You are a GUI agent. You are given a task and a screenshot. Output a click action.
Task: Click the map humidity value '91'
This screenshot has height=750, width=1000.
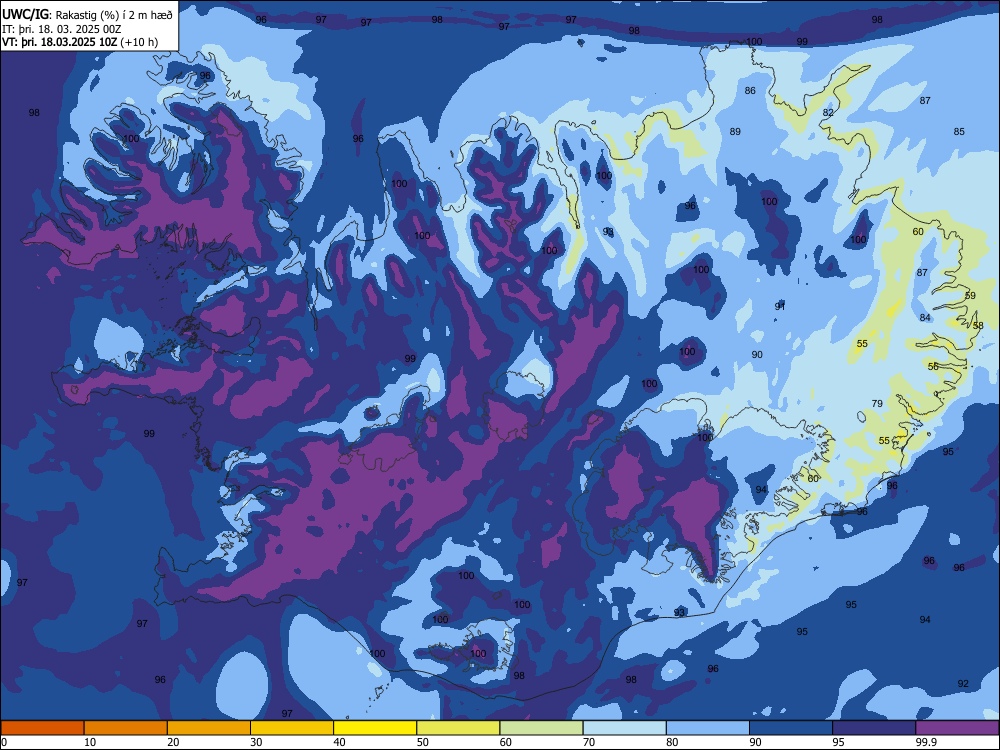click(779, 306)
